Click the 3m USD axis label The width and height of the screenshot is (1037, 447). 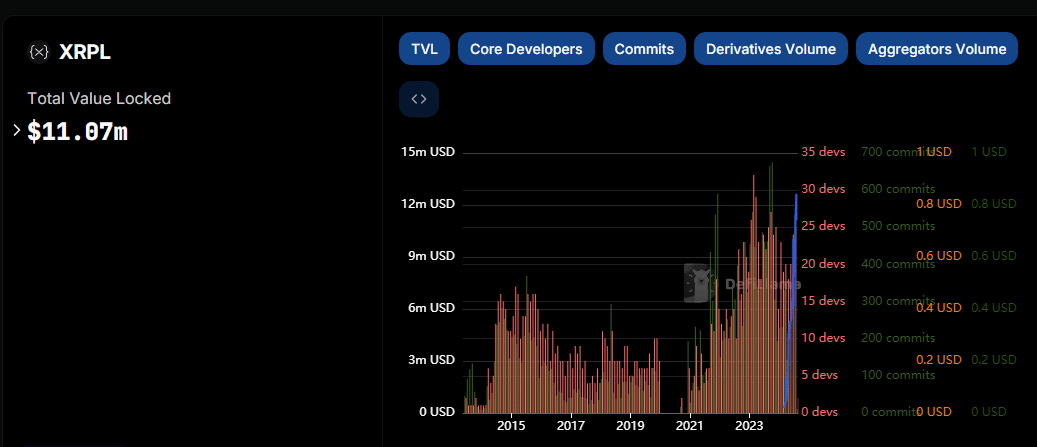click(431, 360)
